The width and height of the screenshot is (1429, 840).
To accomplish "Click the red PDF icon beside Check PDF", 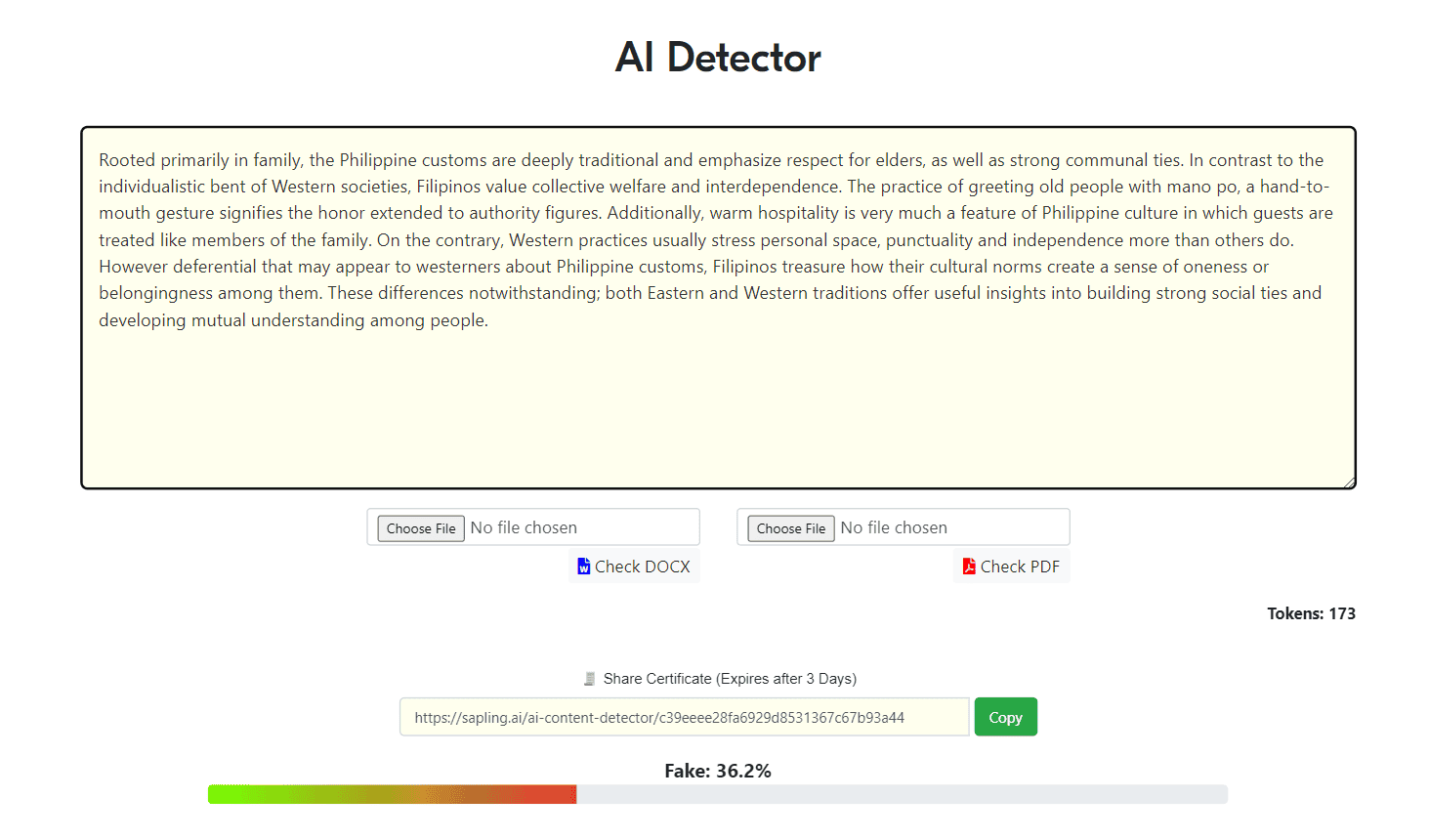I will [x=969, y=567].
